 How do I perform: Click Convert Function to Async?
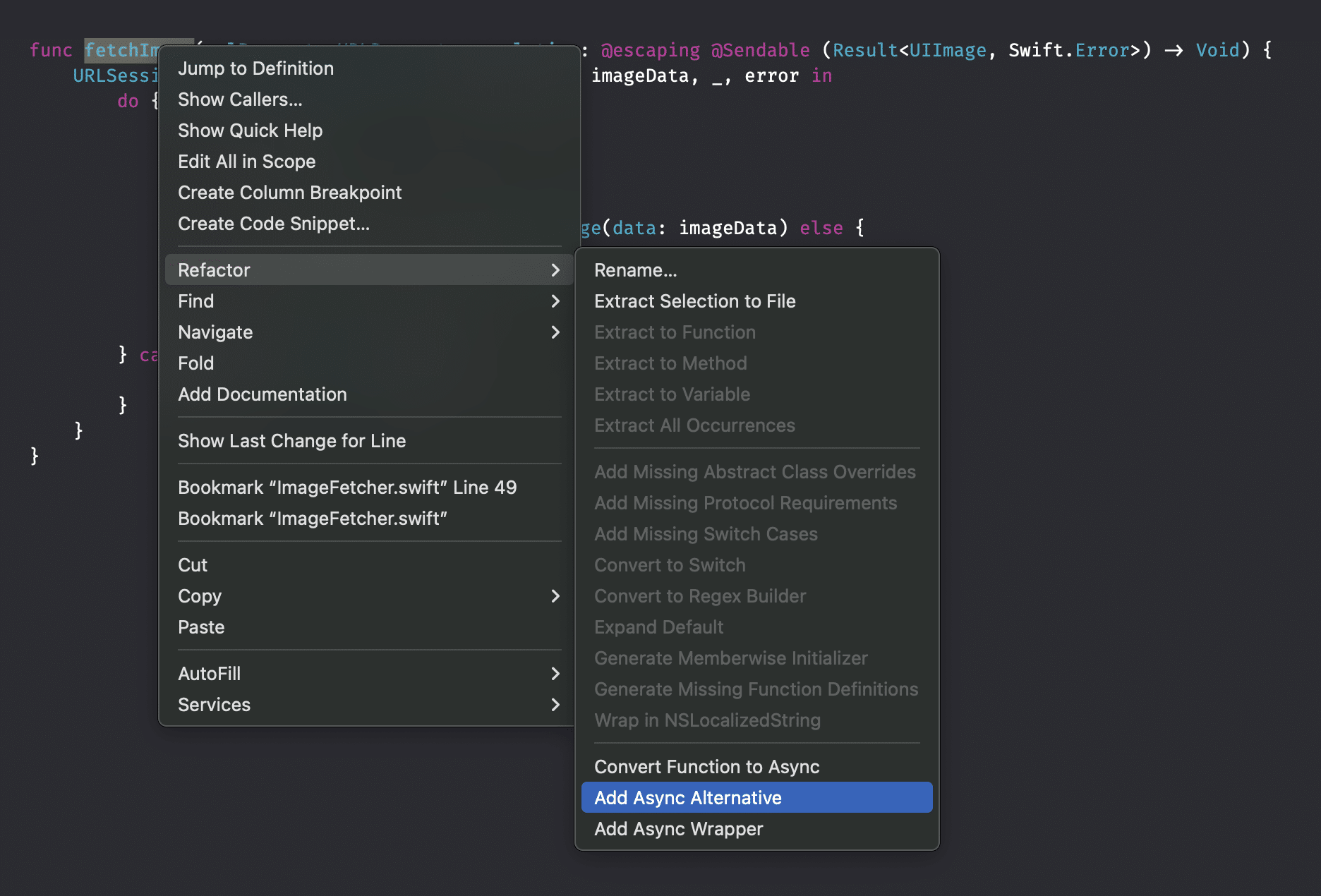pos(706,767)
